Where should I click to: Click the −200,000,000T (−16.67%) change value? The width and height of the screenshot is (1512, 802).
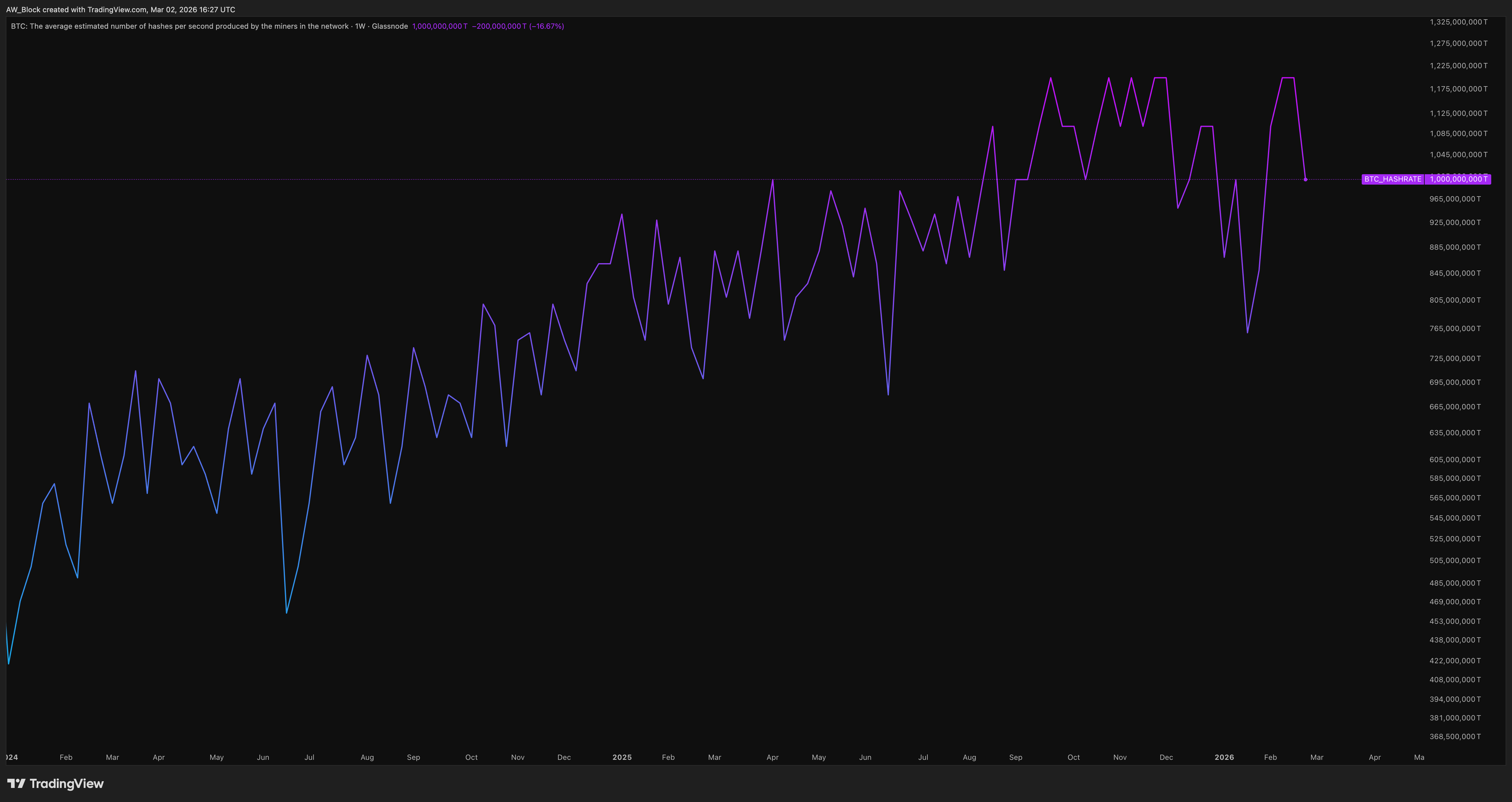click(518, 26)
